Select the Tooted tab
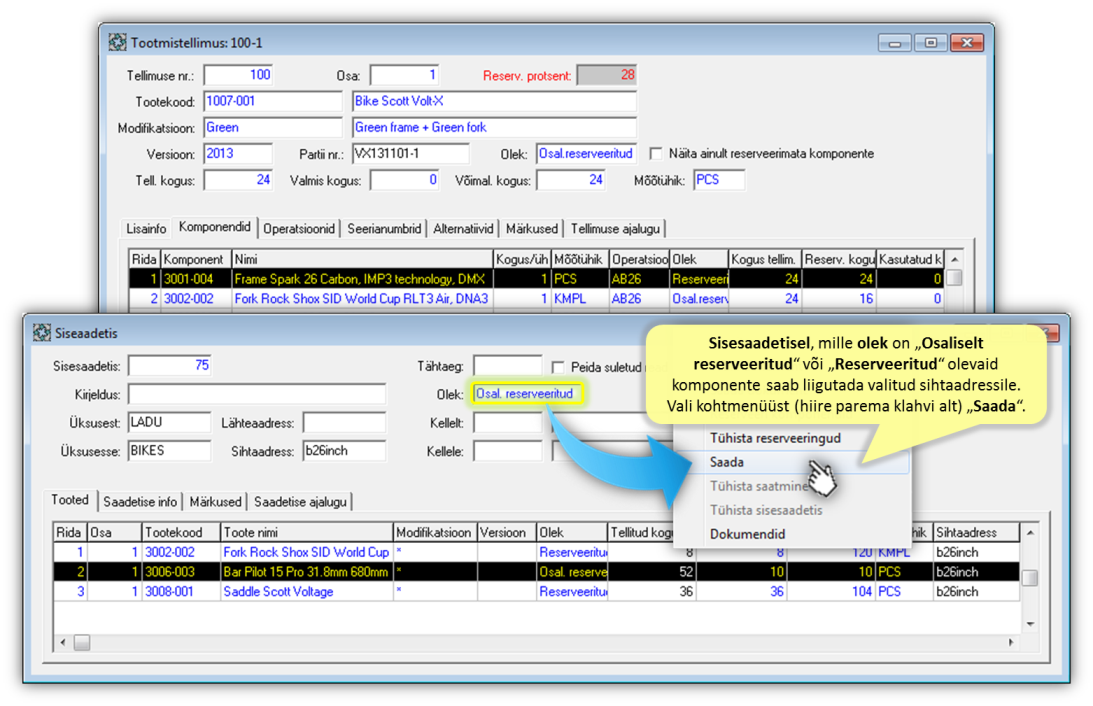This screenshot has height=706, width=1093. tap(70, 500)
